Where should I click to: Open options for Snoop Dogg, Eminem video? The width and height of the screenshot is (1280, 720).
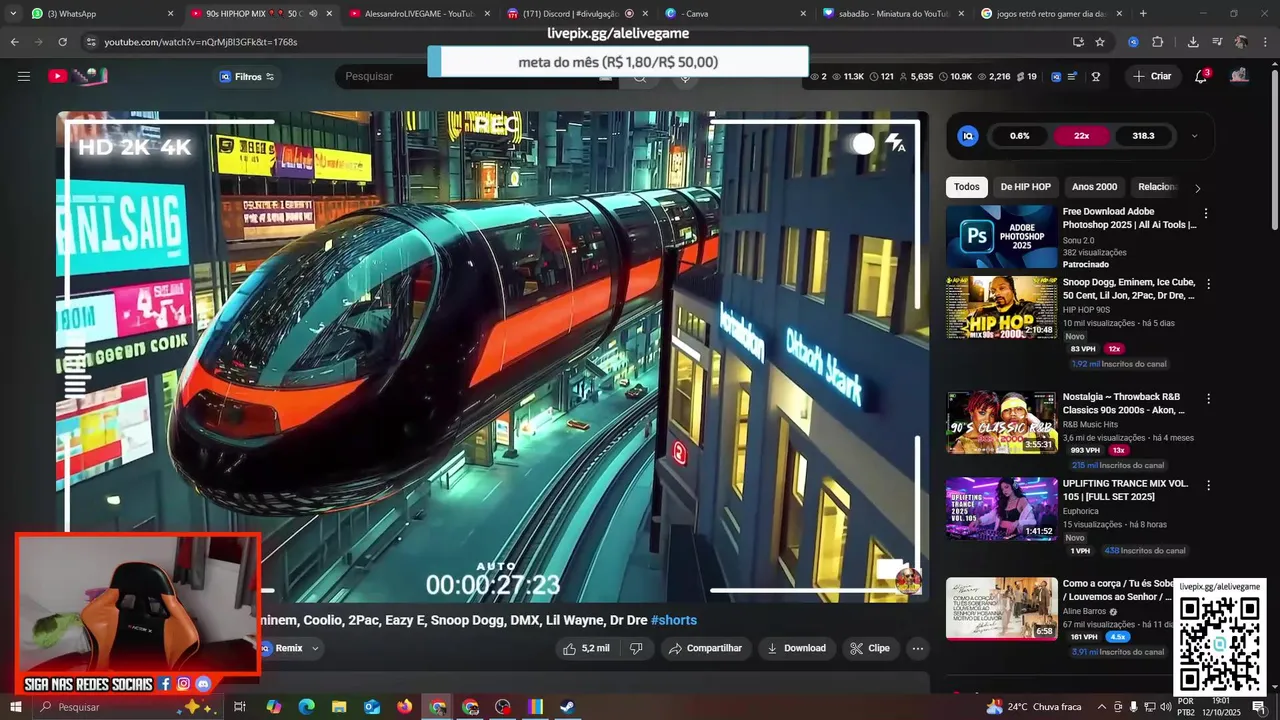pos(1208,284)
